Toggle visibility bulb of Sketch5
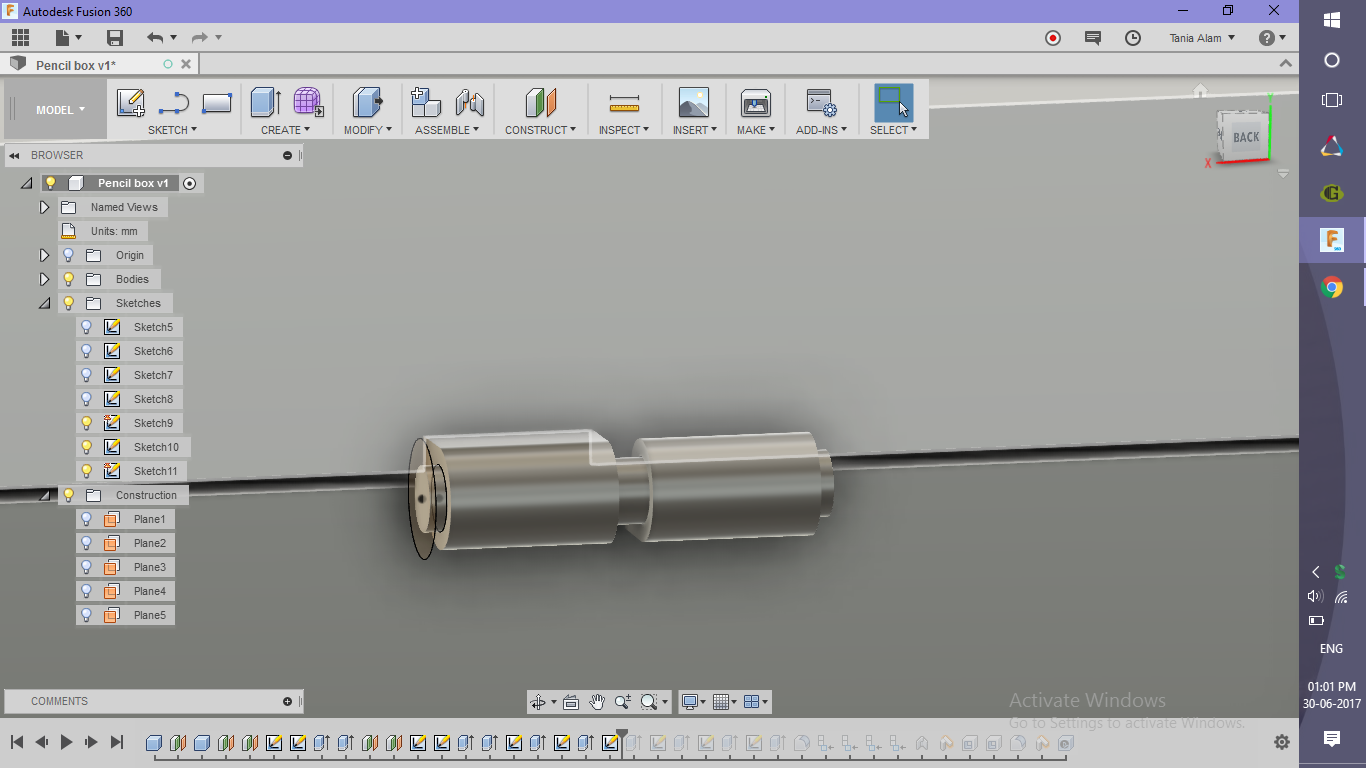Image resolution: width=1366 pixels, height=768 pixels. [87, 327]
